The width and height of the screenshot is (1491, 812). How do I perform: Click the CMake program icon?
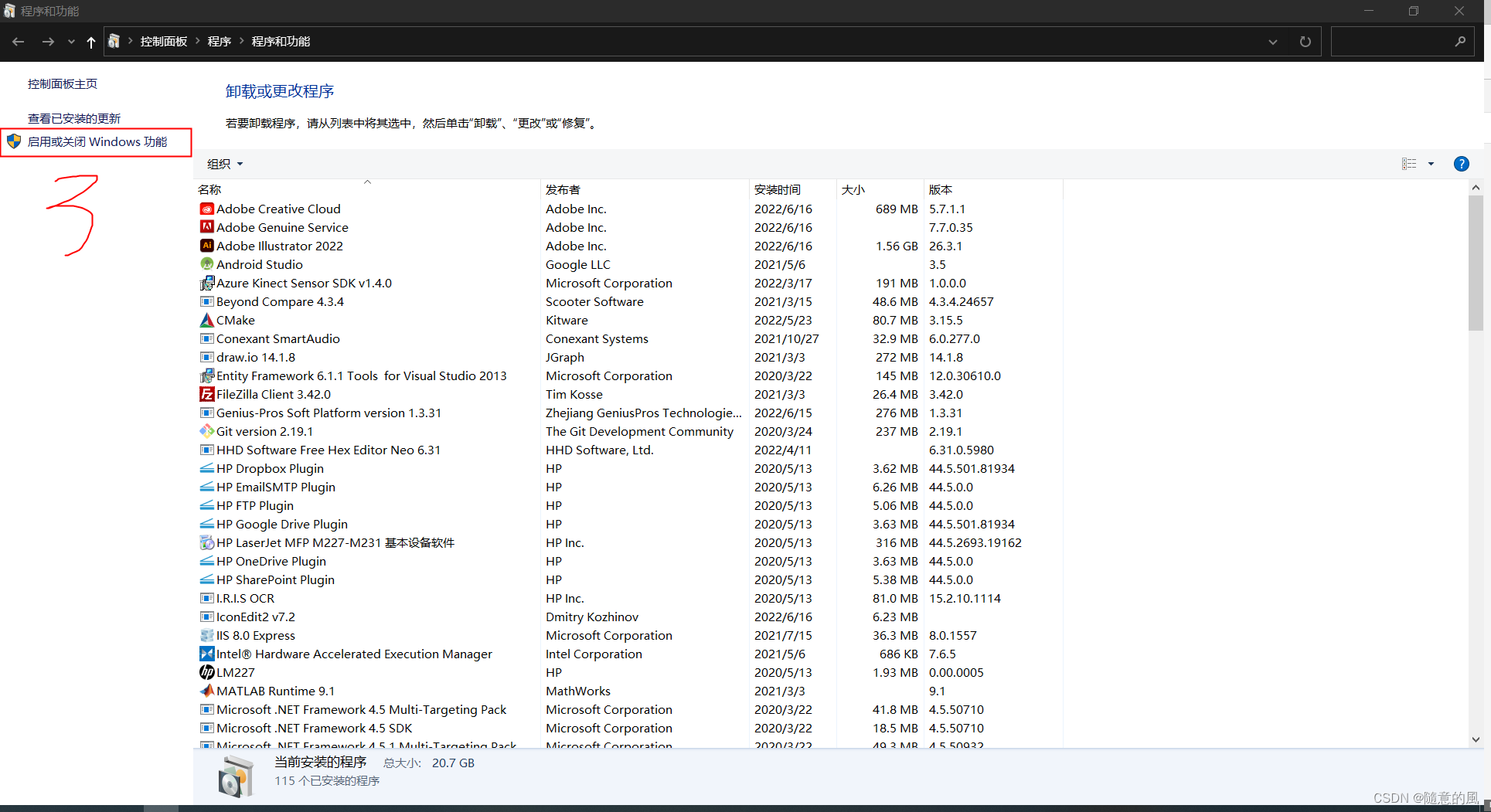206,320
